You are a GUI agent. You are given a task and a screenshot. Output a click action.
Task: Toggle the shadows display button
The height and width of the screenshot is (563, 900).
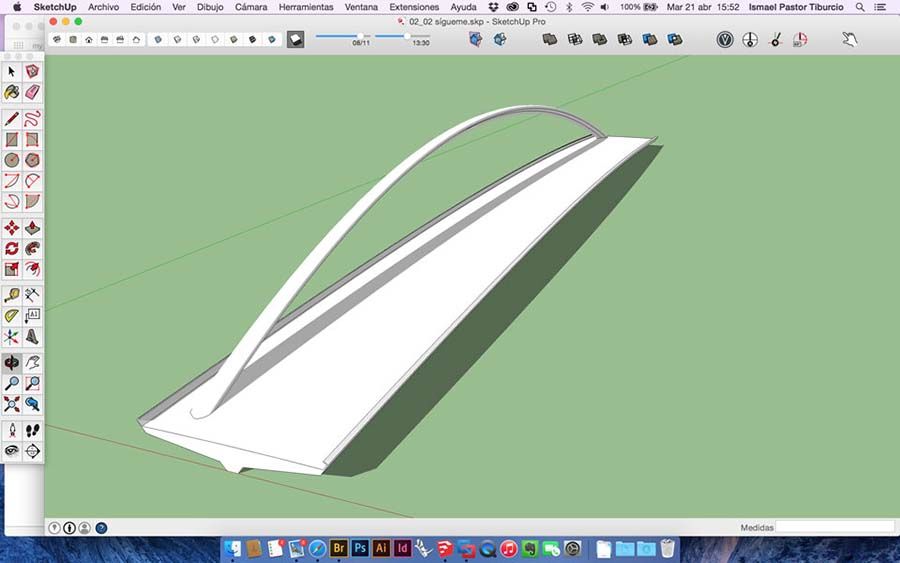coord(296,39)
